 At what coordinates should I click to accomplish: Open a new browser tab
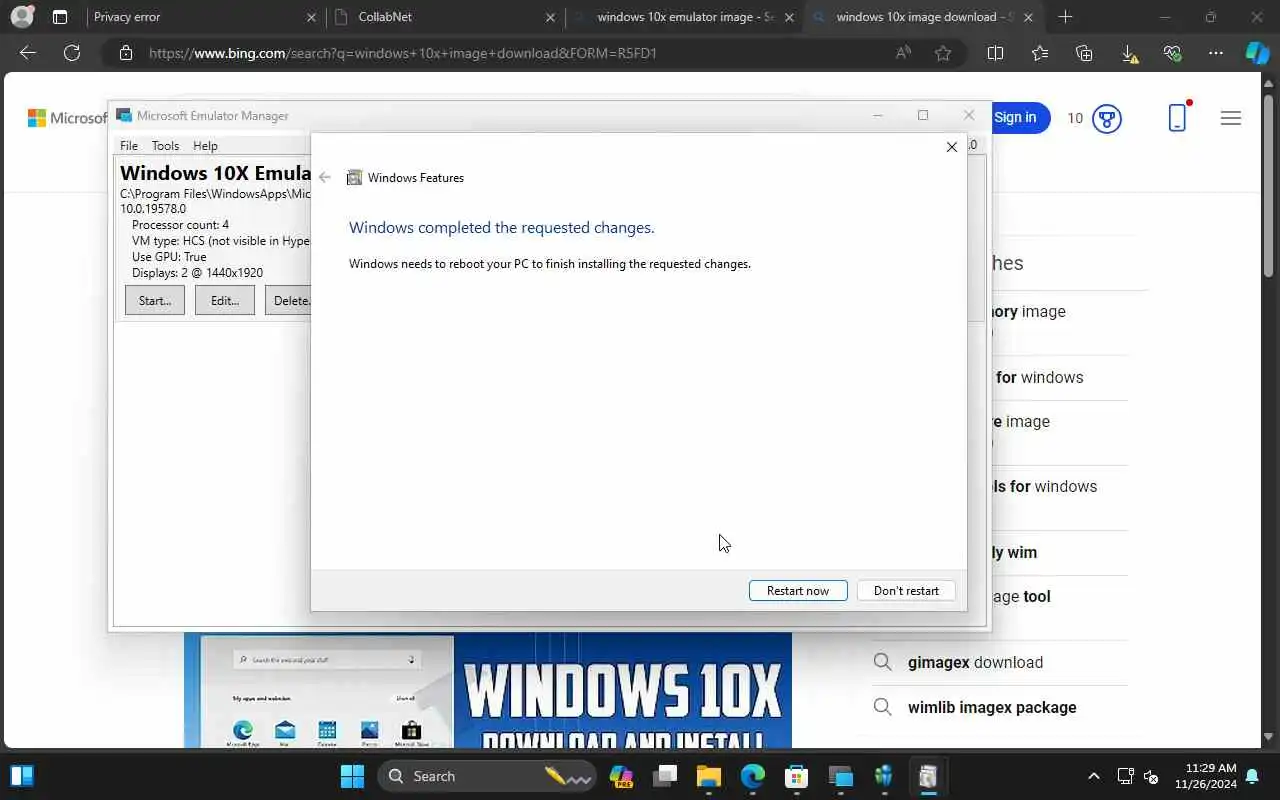click(x=1065, y=17)
